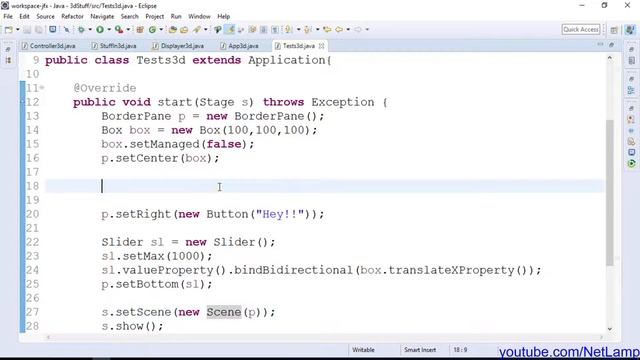Open the Package Explorer icon in left trim
The image size is (640, 360).
point(8,60)
